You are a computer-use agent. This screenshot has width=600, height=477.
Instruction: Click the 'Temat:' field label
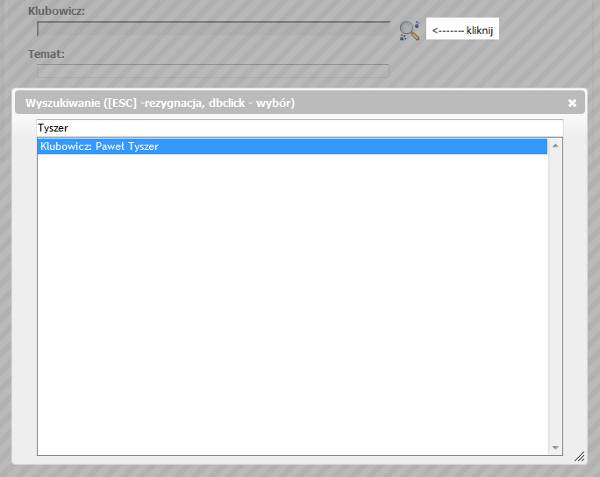click(x=46, y=53)
